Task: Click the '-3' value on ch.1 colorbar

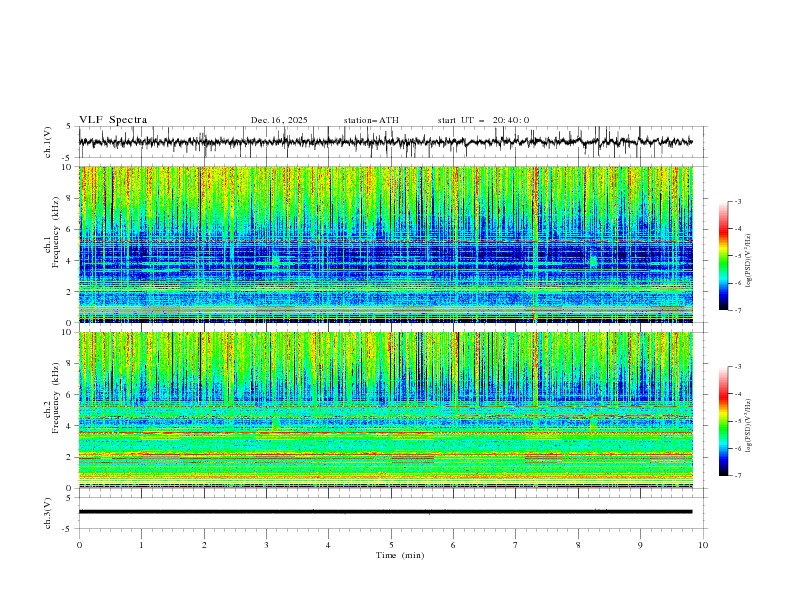Action: coord(737,201)
